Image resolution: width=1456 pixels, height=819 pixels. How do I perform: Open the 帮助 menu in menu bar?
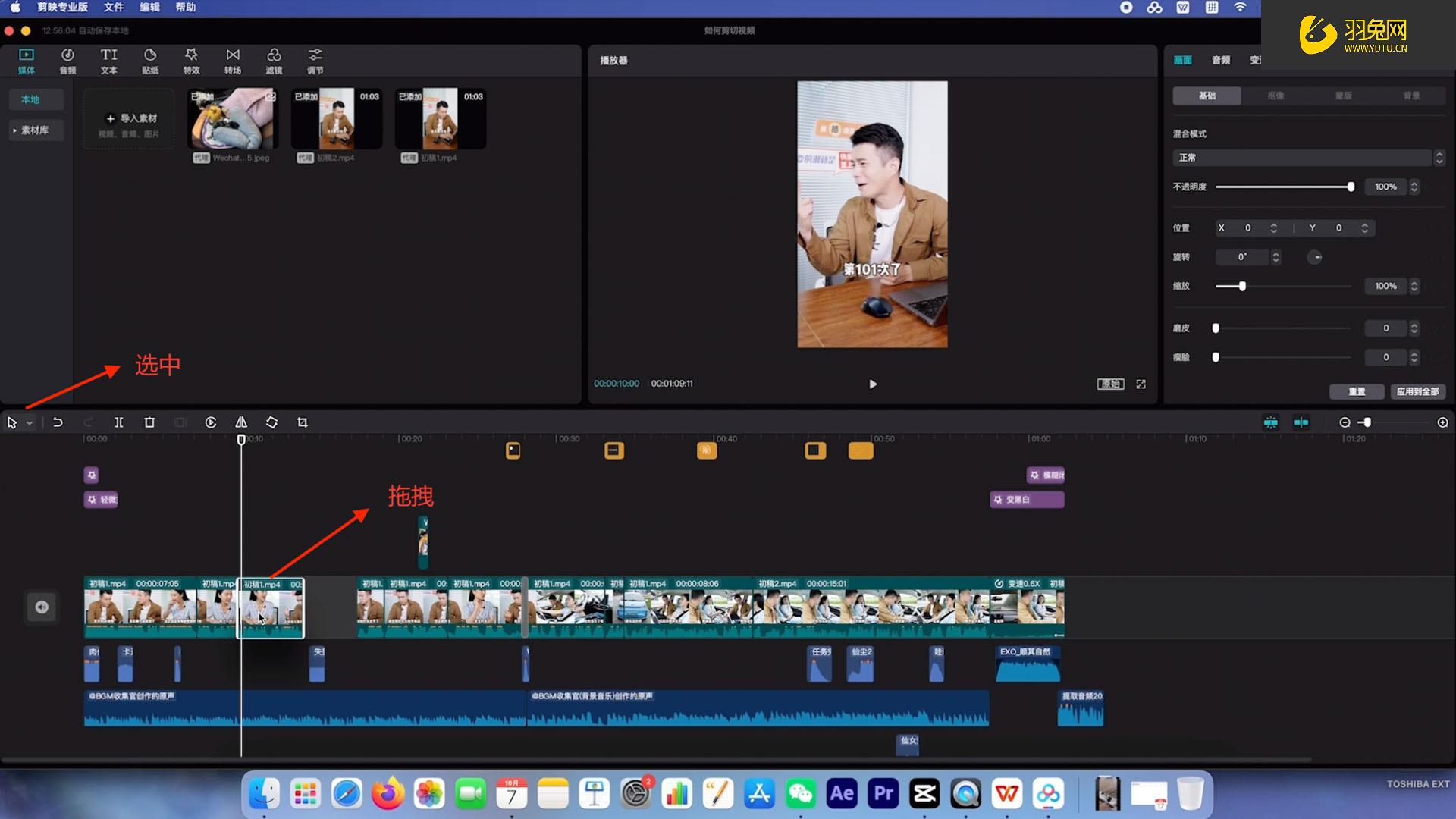tap(186, 7)
